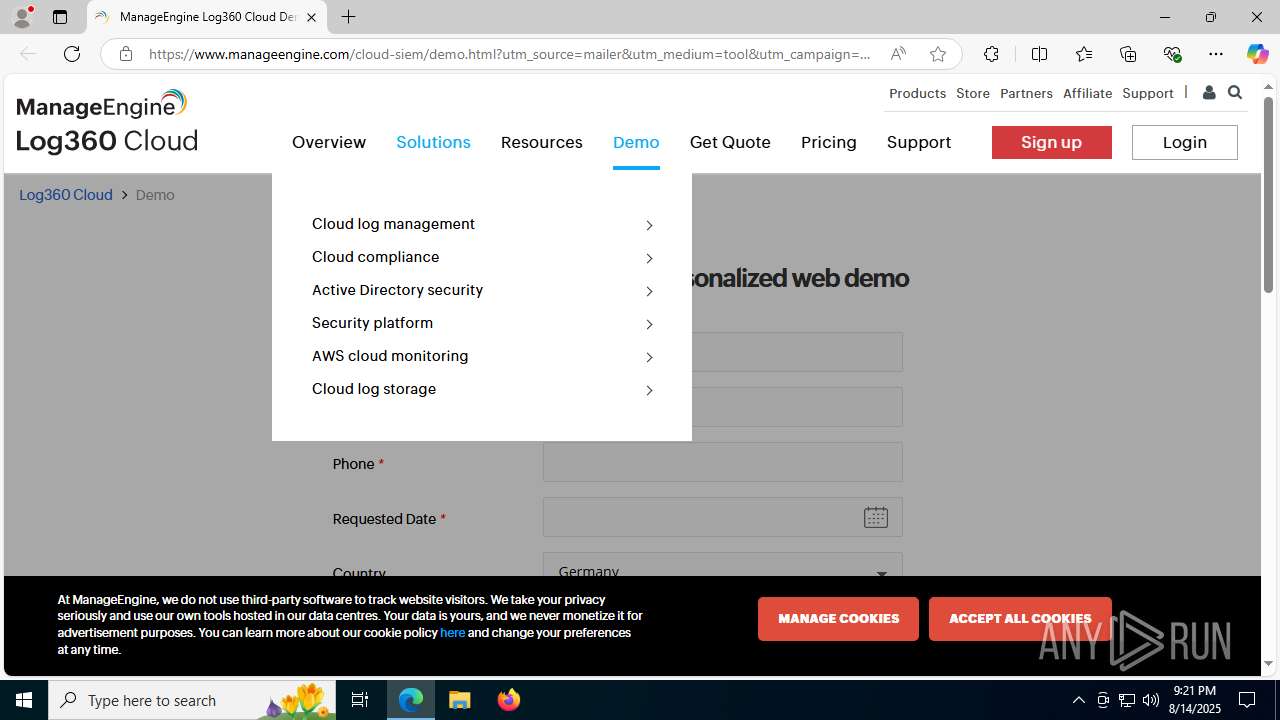Open the Store link in the top bar
The height and width of the screenshot is (720, 1280).
(972, 93)
